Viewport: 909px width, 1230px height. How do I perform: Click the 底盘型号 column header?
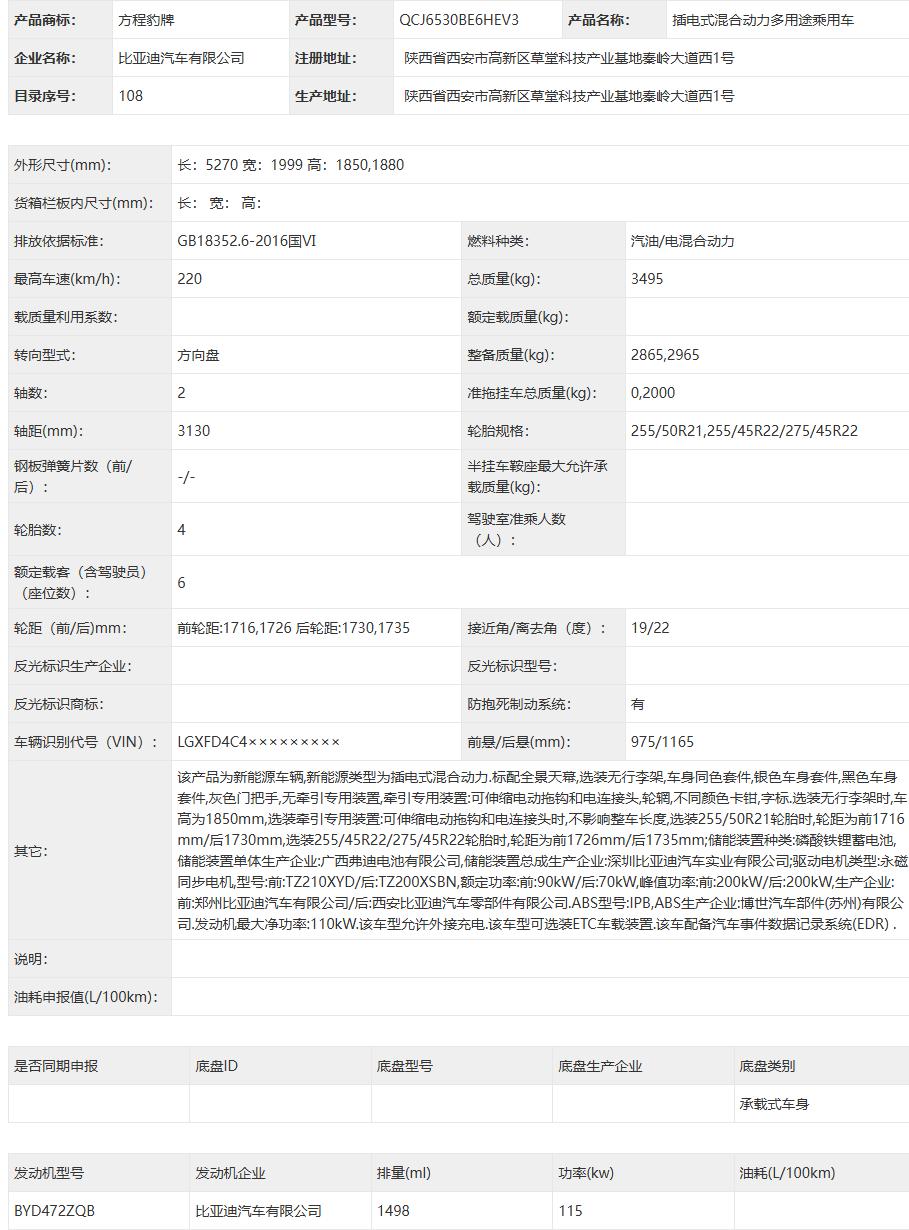pyautogui.click(x=405, y=1066)
